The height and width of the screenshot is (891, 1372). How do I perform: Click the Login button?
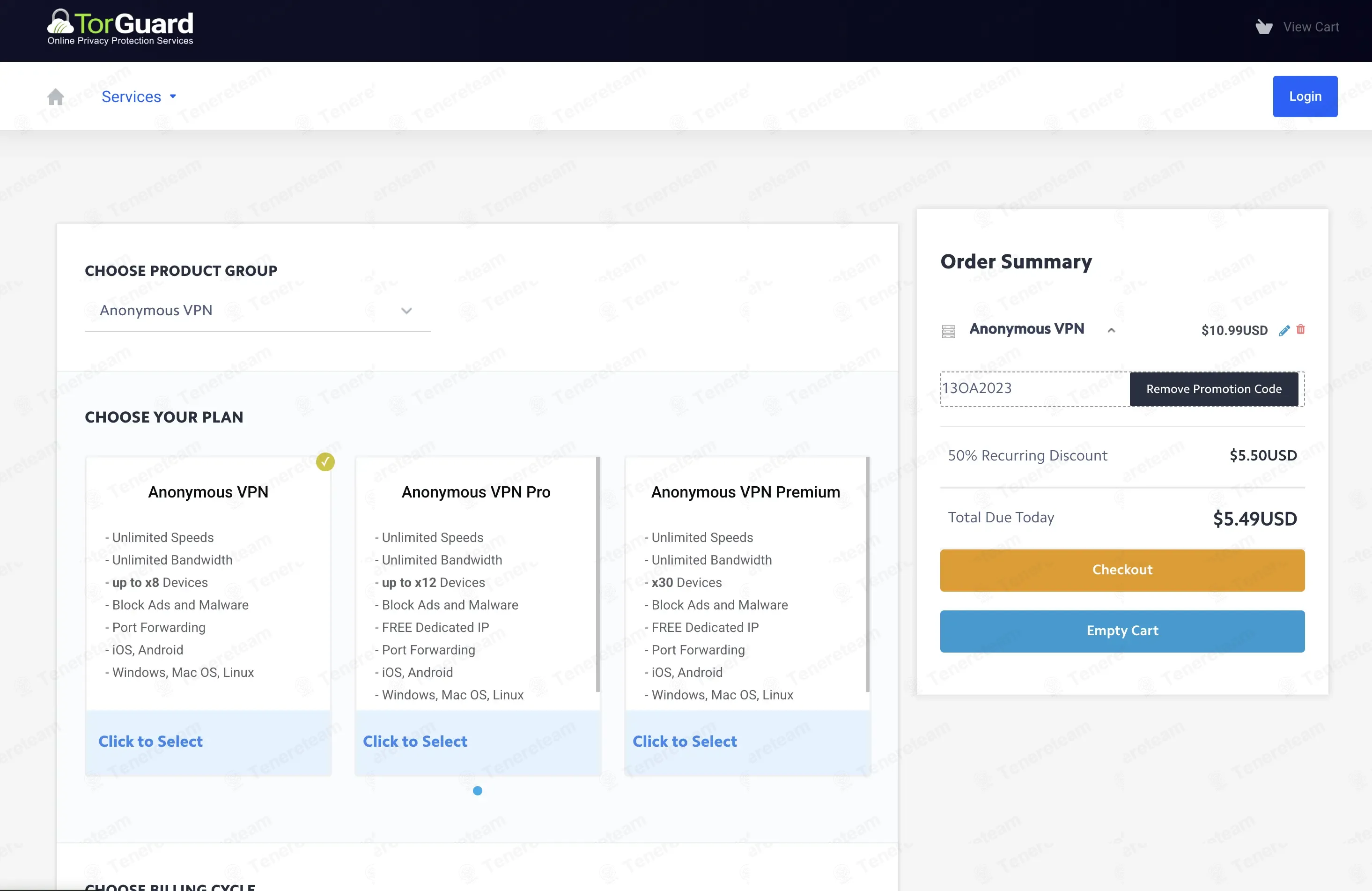pos(1305,97)
